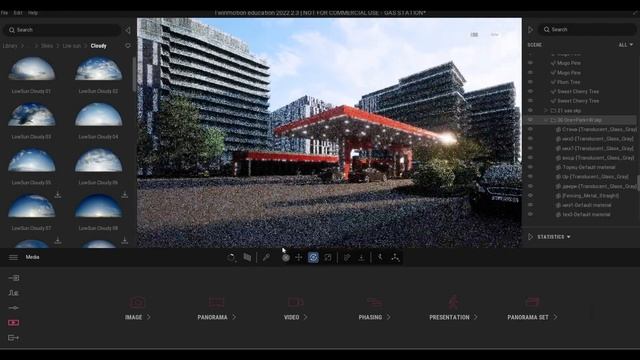640x360 pixels.
Task: Click the magnifier in the library search
Action: (11, 30)
